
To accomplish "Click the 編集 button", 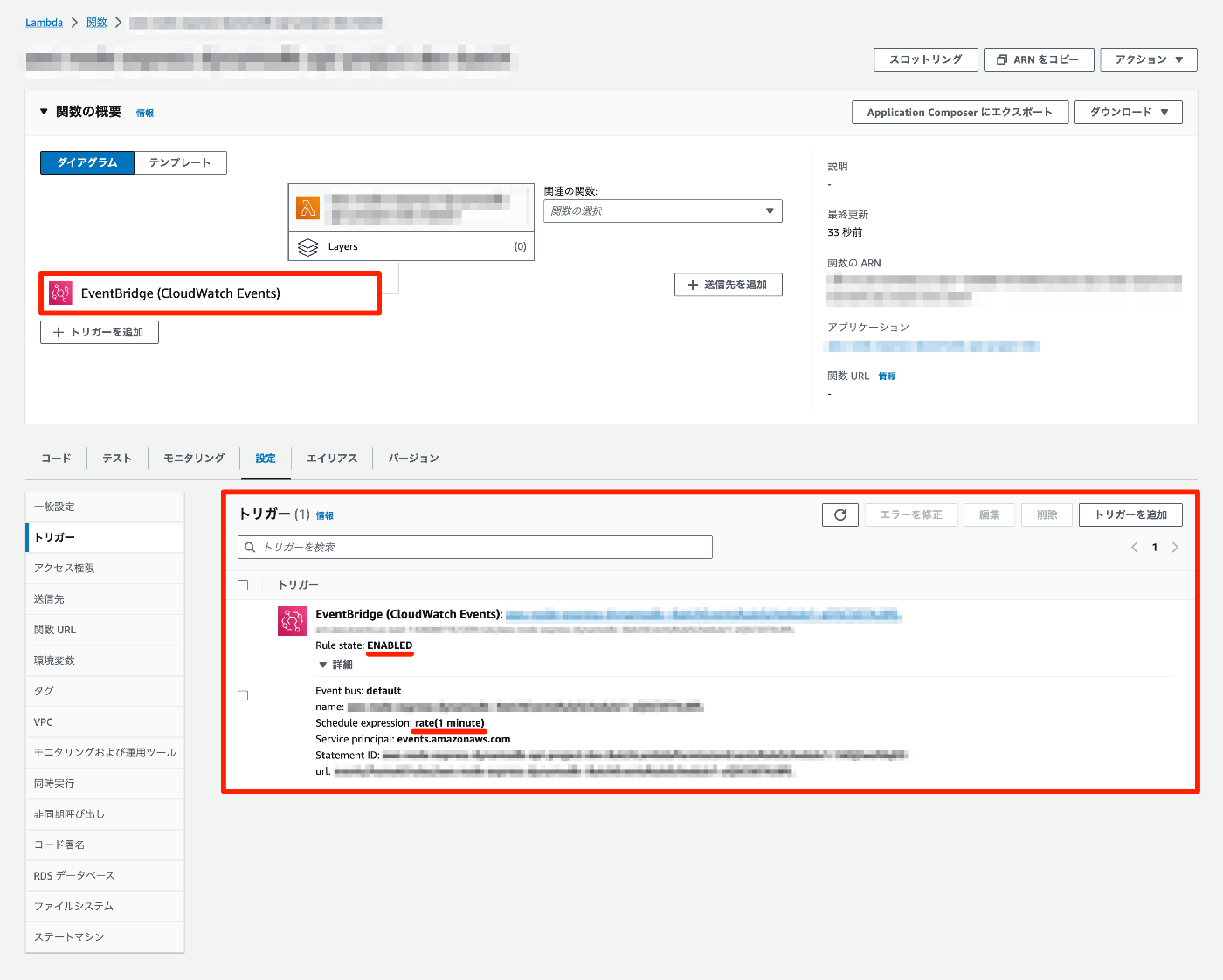I will click(x=990, y=514).
